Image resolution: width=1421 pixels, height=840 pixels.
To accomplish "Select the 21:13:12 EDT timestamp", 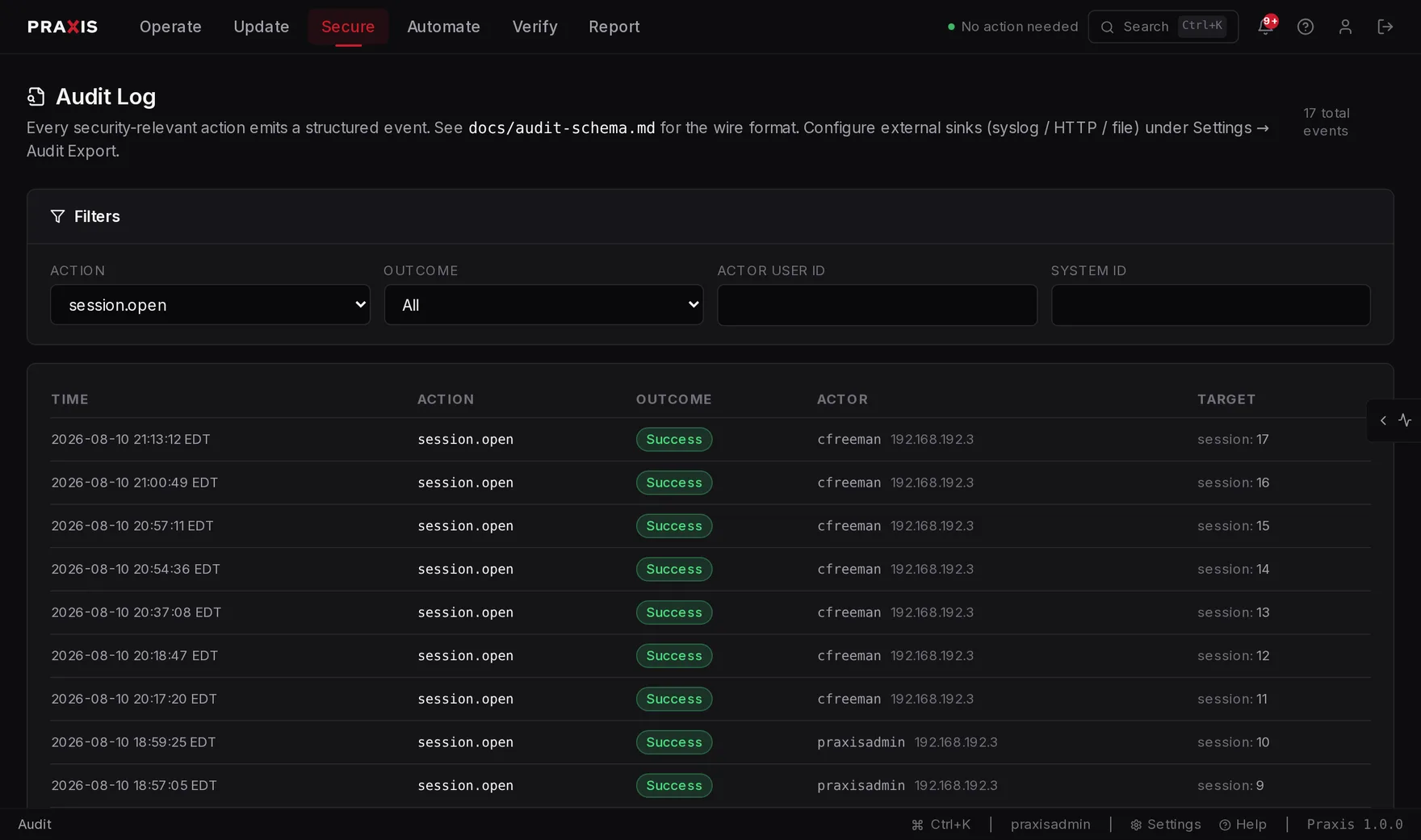I will point(131,439).
